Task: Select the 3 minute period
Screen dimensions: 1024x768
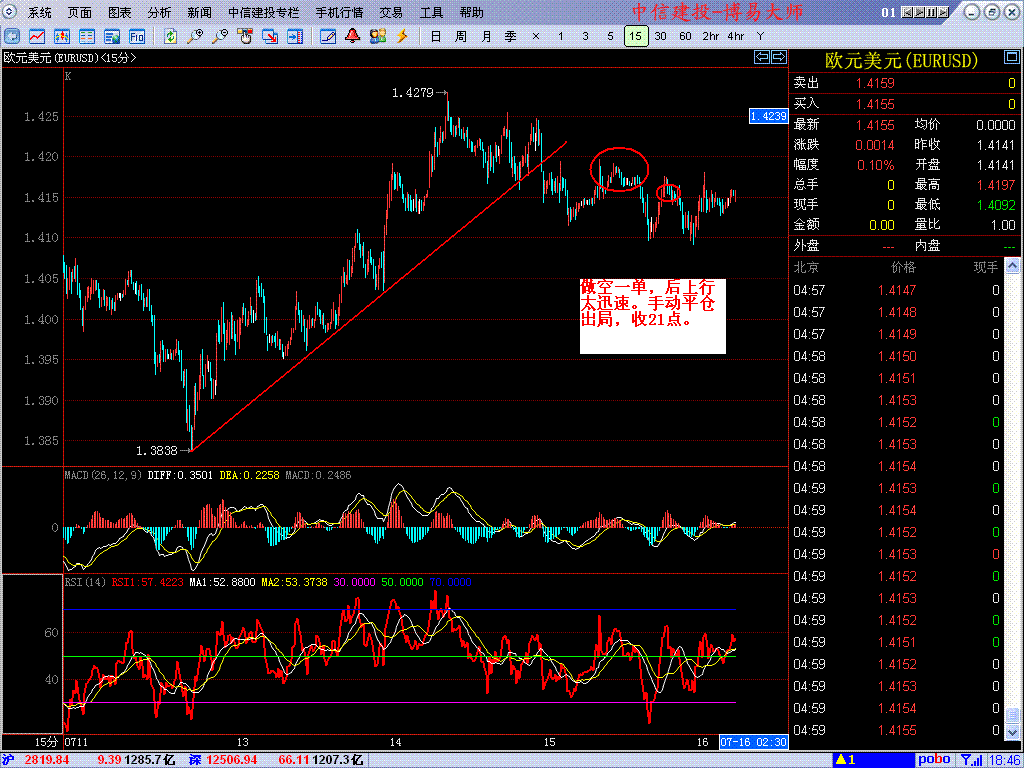Action: point(585,36)
